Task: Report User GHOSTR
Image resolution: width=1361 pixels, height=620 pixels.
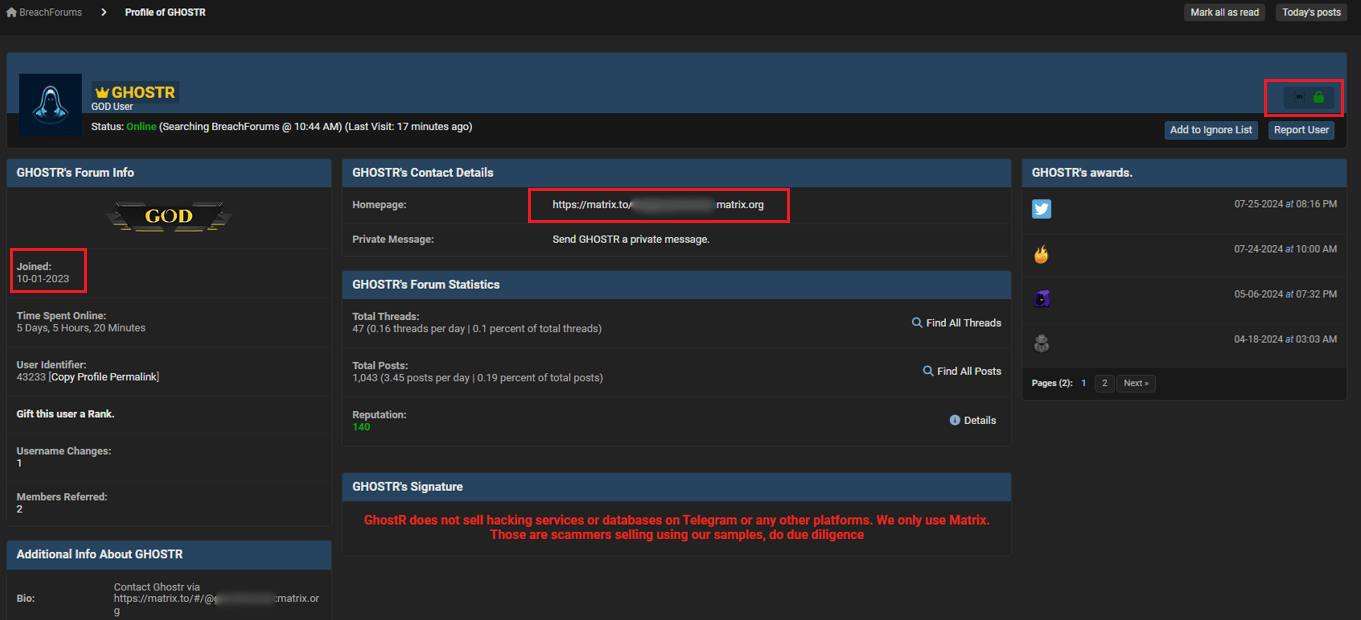Action: click(x=1300, y=129)
